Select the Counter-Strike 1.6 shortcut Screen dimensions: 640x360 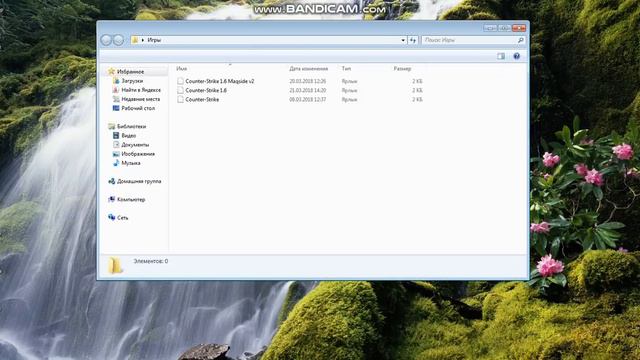pyautogui.click(x=206, y=90)
